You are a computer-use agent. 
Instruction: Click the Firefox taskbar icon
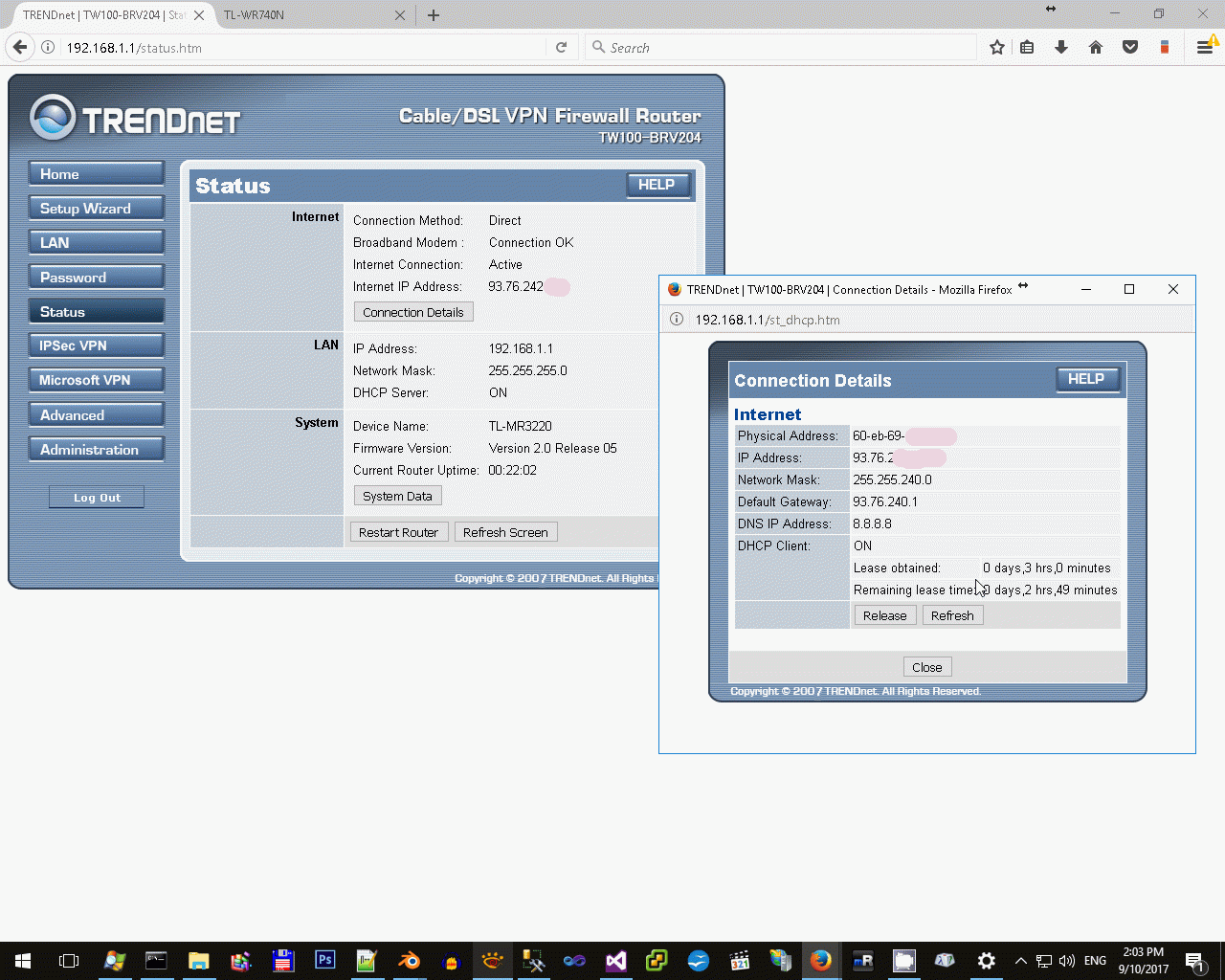[820, 961]
